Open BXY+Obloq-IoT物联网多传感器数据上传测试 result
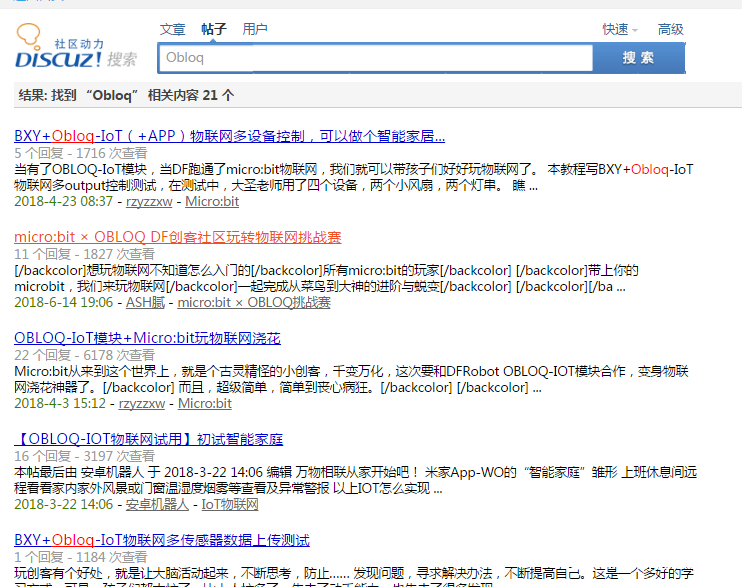The image size is (742, 587). pyautogui.click(x=162, y=540)
